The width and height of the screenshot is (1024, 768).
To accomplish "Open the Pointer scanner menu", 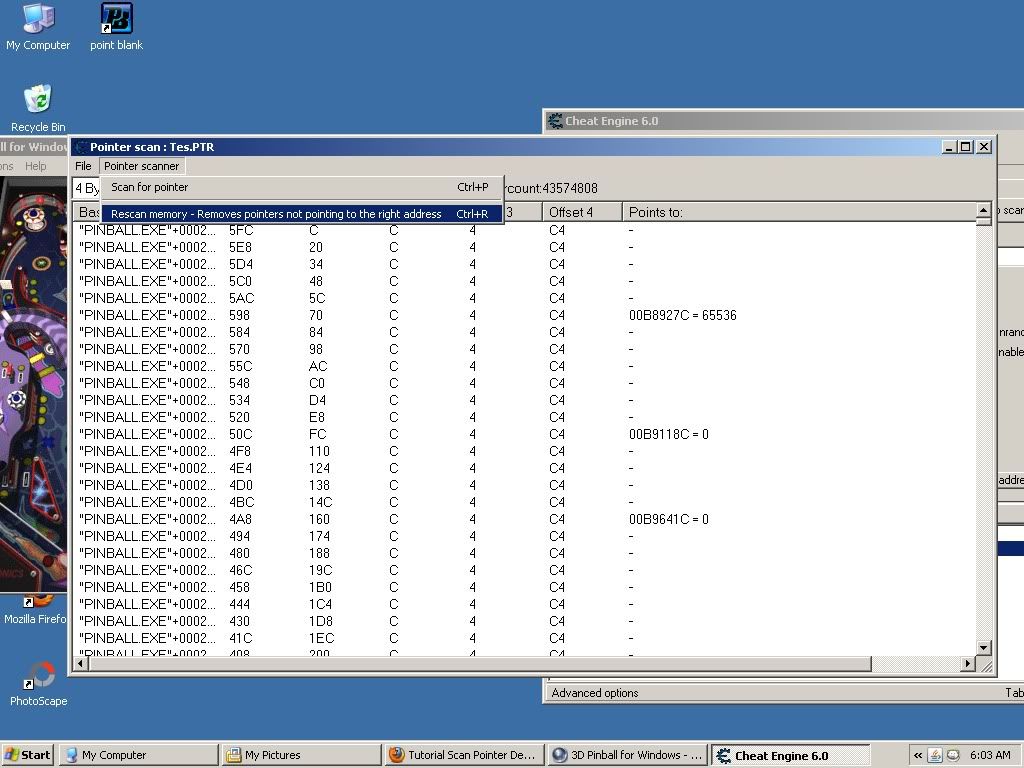I will click(x=141, y=166).
